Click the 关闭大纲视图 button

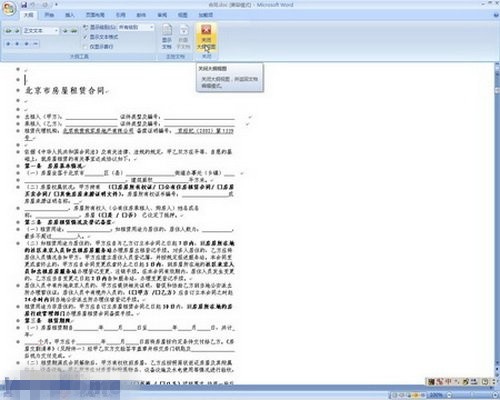point(206,37)
